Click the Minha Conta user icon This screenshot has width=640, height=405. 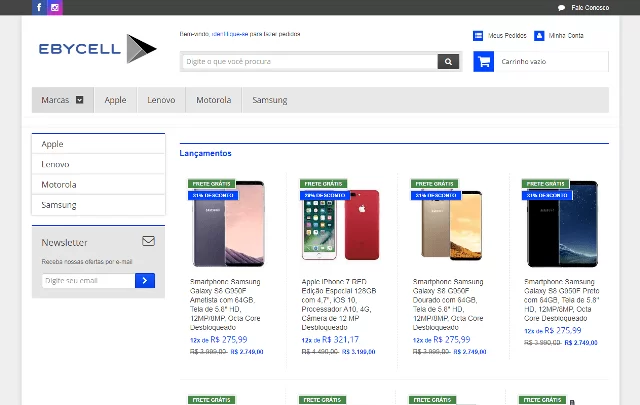tap(539, 36)
